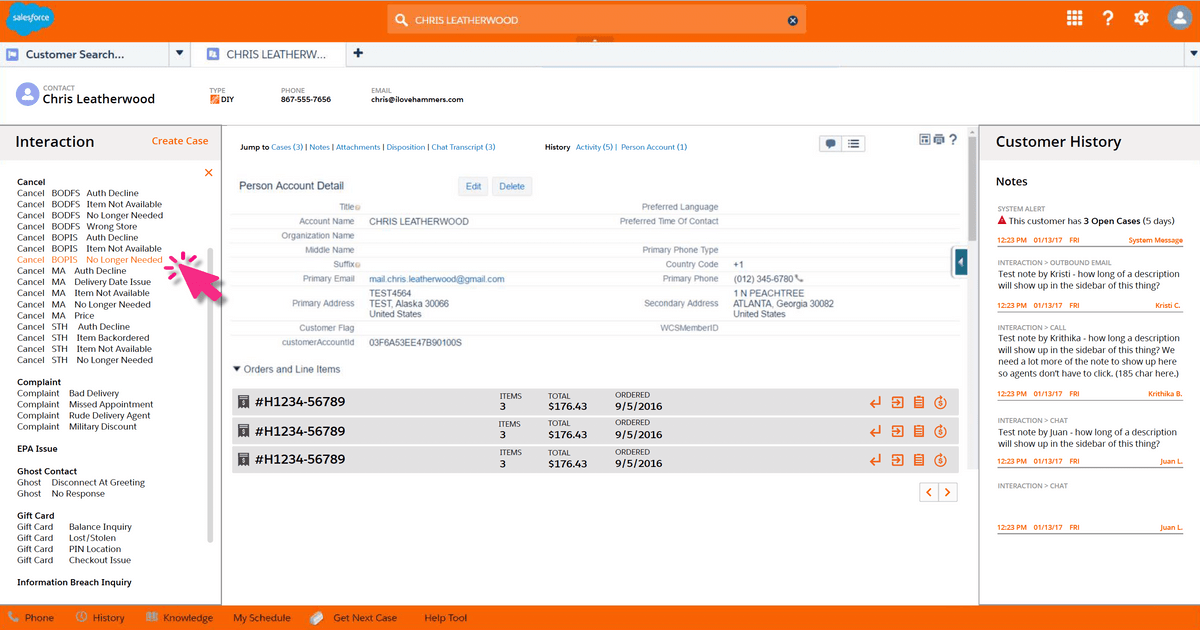The height and width of the screenshot is (630, 1200).
Task: Click the clipboard icon on second order row
Action: 918,431
